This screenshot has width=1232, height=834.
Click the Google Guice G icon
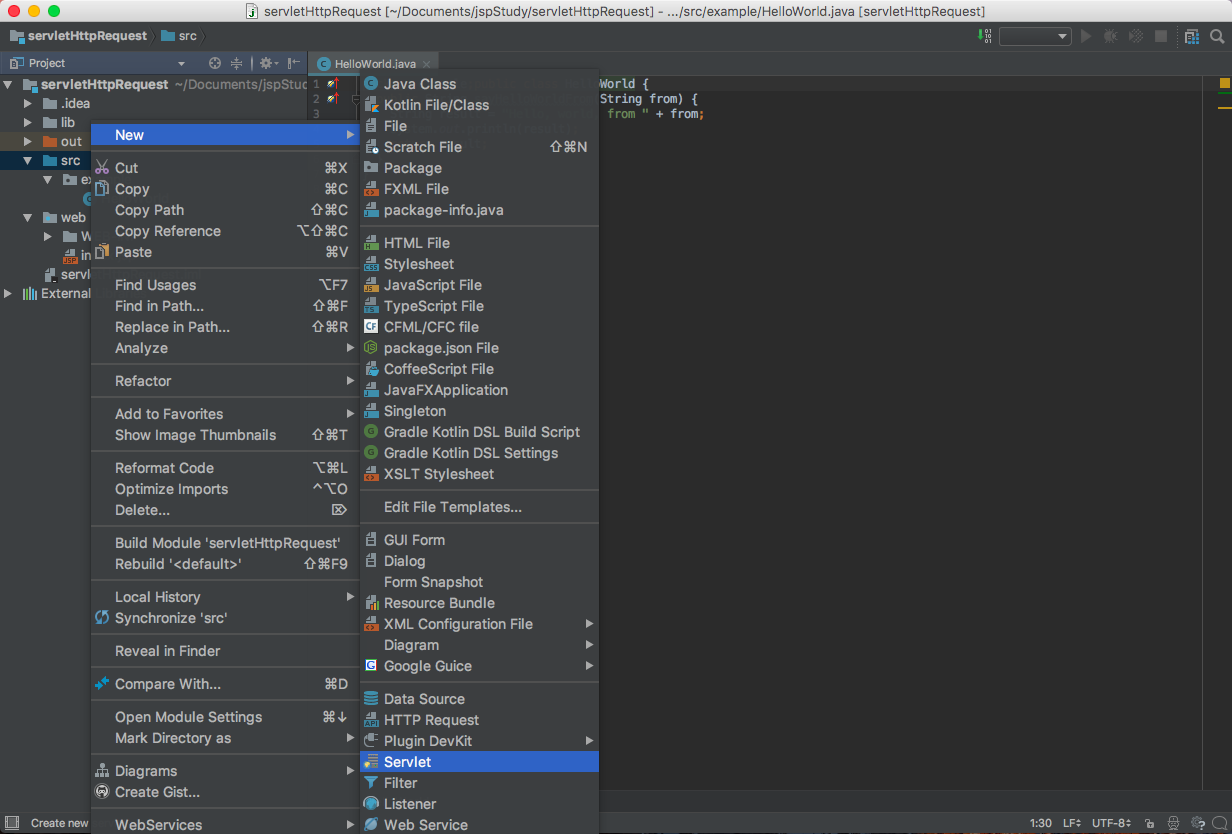(x=371, y=666)
